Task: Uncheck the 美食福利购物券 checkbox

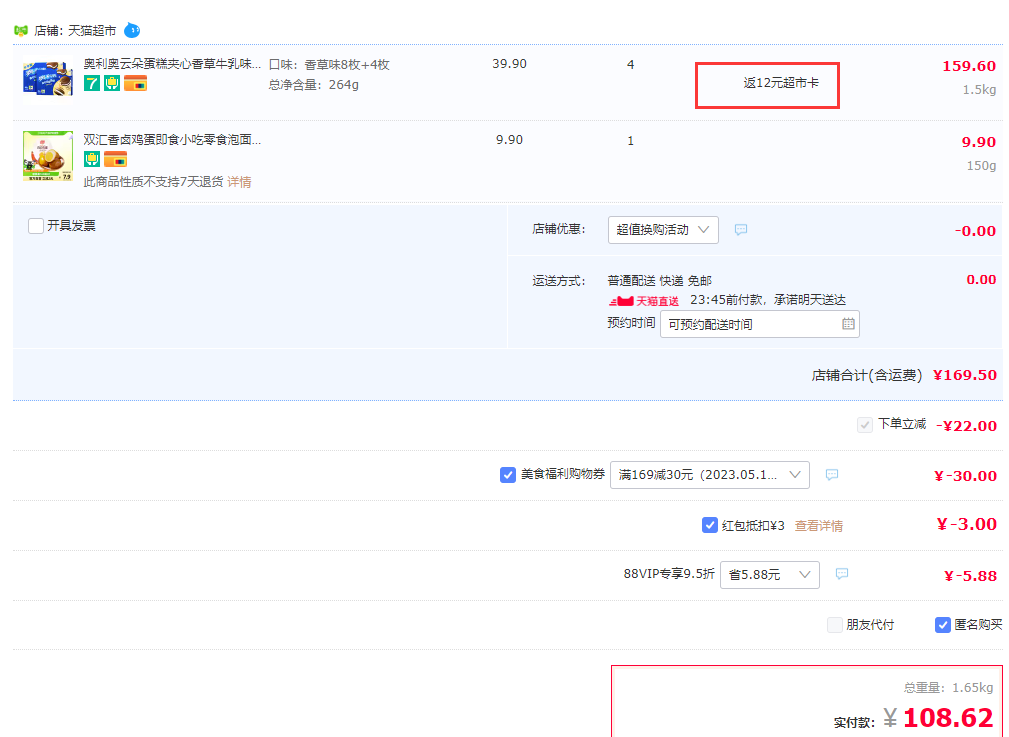Action: tap(508, 475)
